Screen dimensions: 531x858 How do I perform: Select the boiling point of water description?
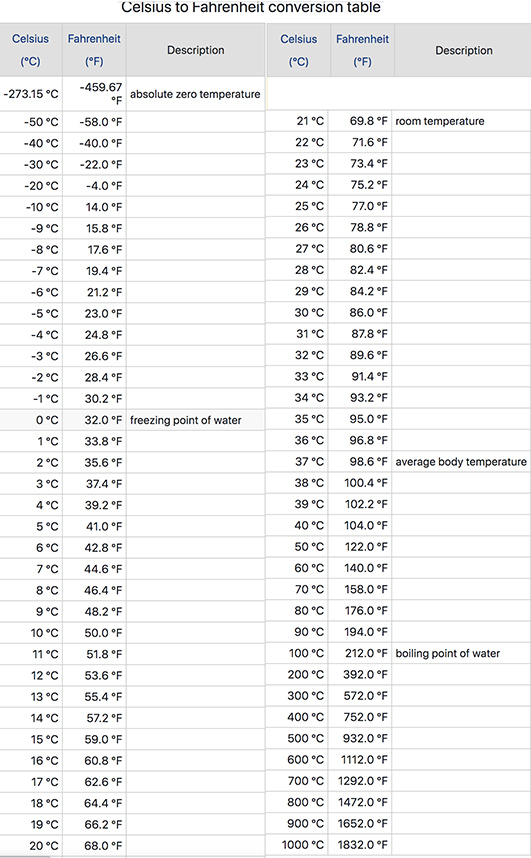447,653
